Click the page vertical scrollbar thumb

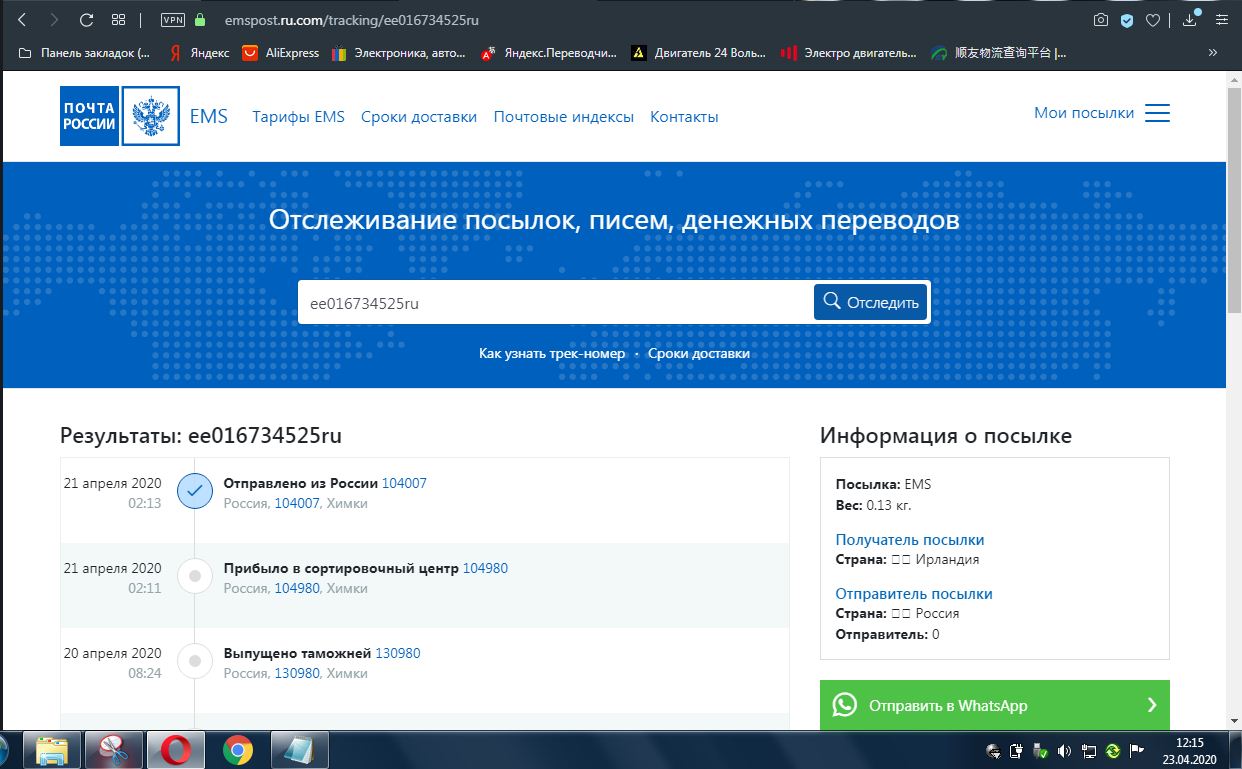pos(1233,200)
